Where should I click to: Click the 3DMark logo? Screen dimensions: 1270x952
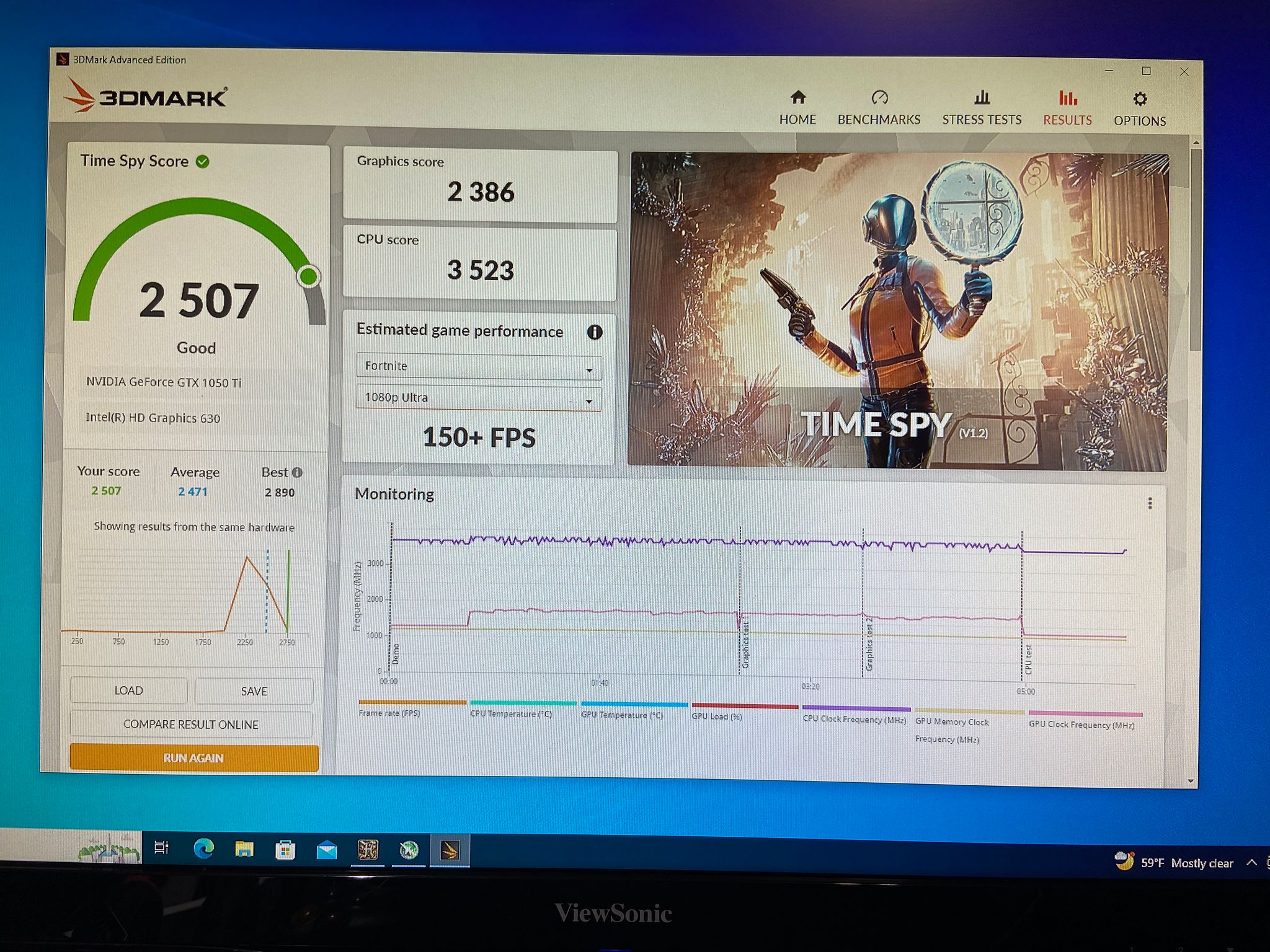pos(145,95)
